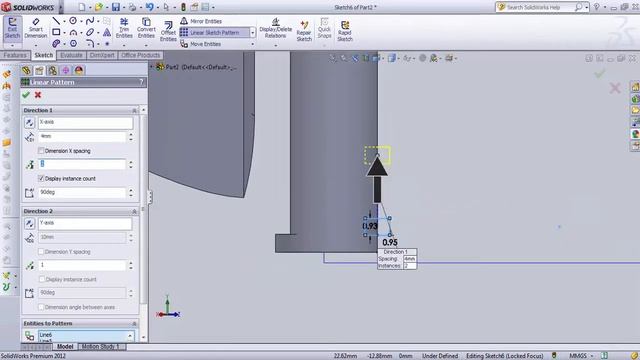Open Display/Delete Relations tool
This screenshot has height=360, width=640.
[276, 28]
